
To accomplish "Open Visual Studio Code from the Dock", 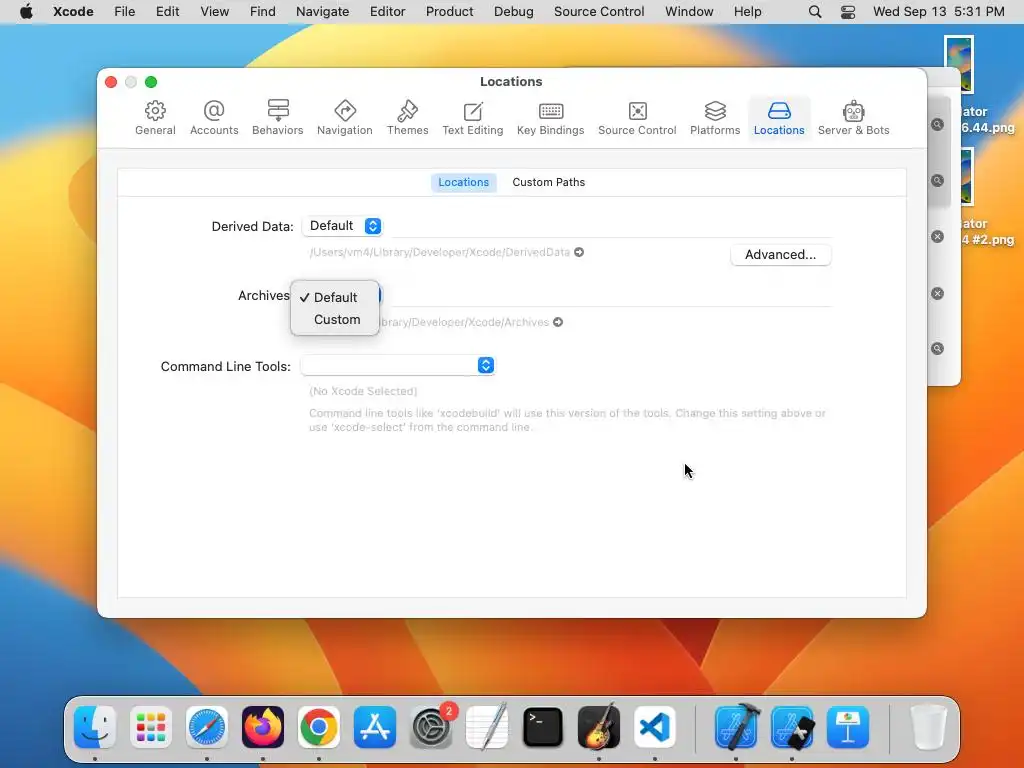I will tap(655, 727).
